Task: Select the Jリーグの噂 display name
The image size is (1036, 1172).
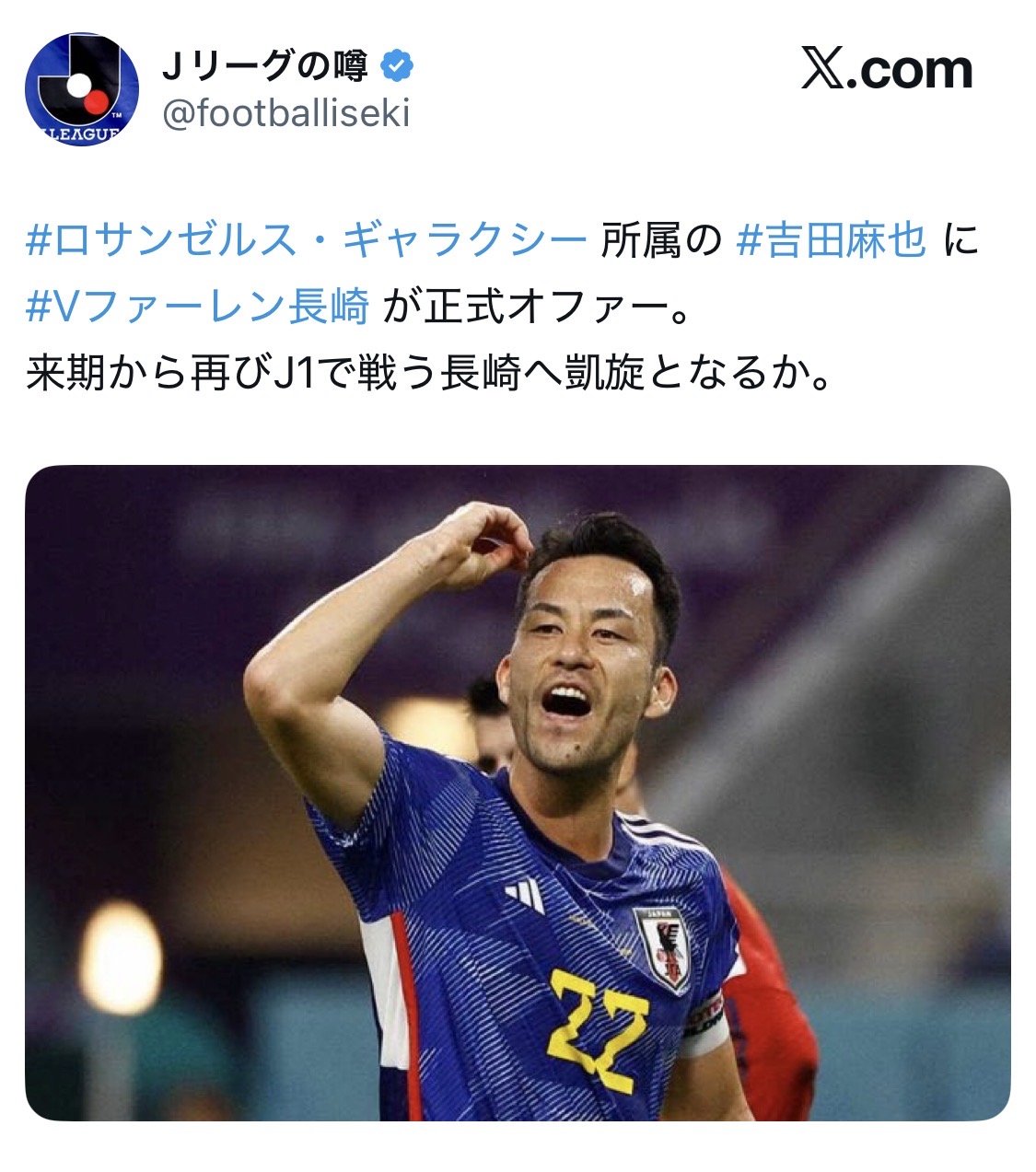Action: 265,65
